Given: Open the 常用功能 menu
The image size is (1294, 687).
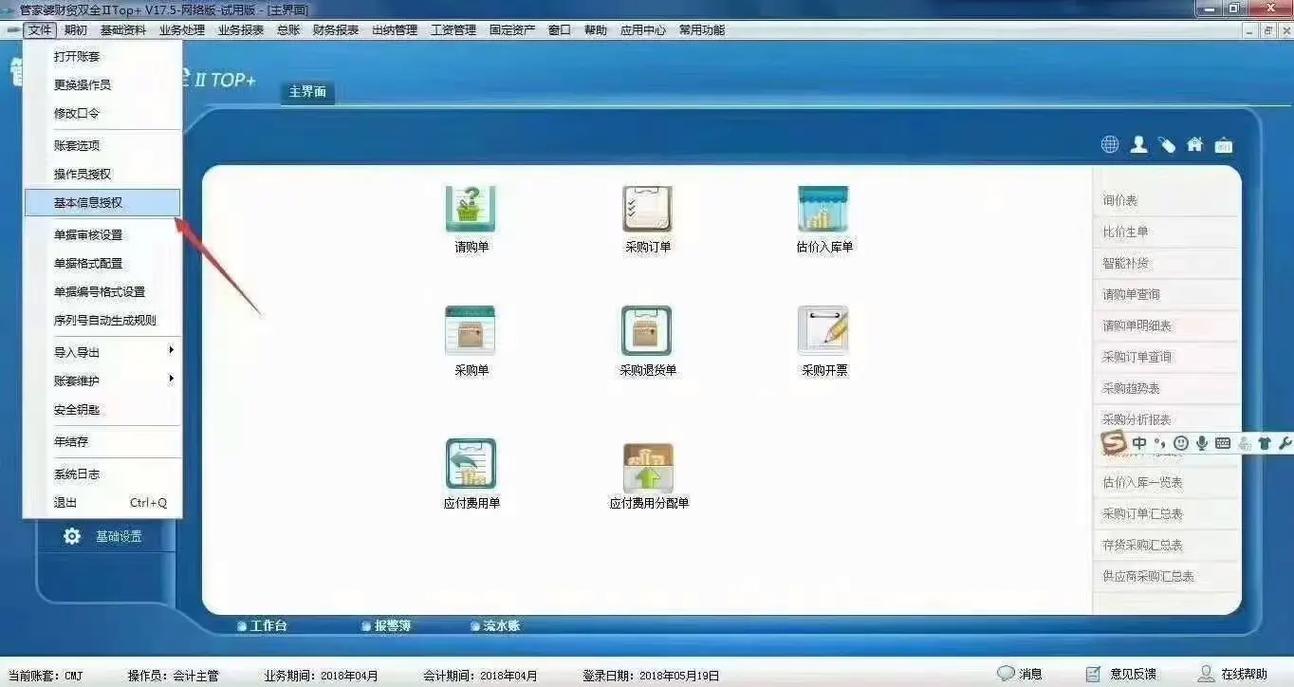Looking at the screenshot, I should click(702, 30).
